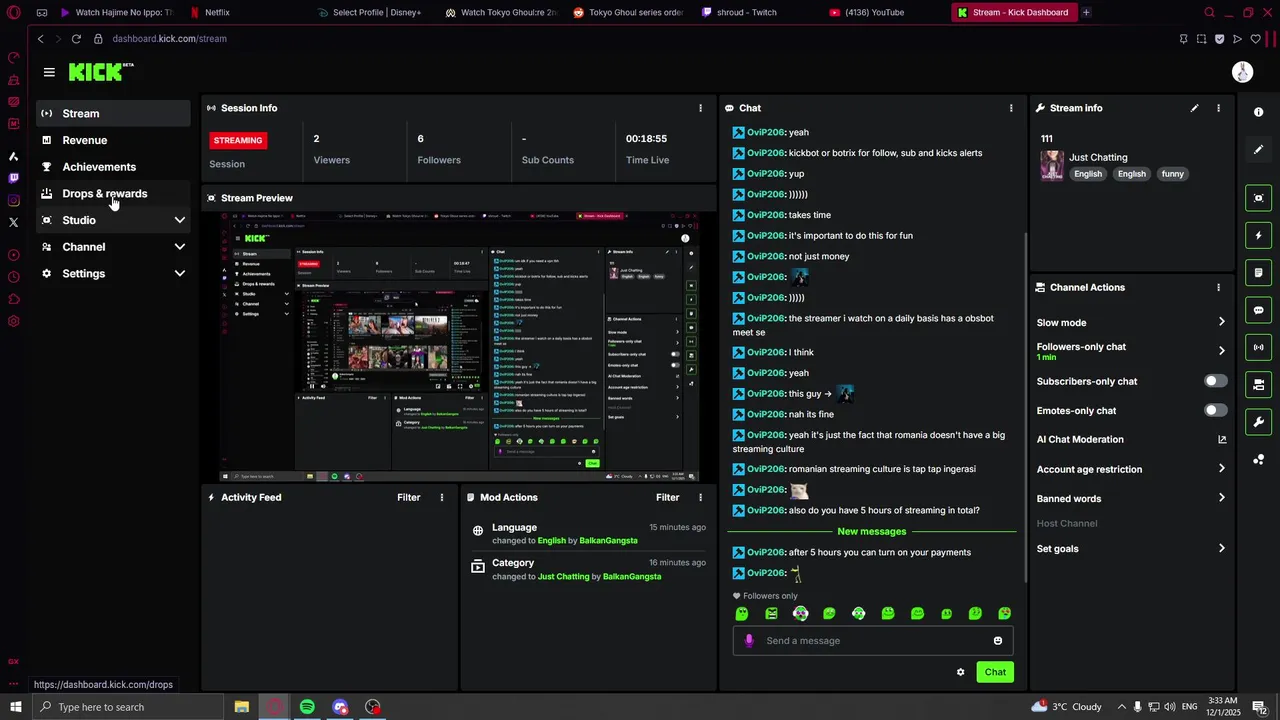Jump to New messages divider in chat

coord(872,532)
